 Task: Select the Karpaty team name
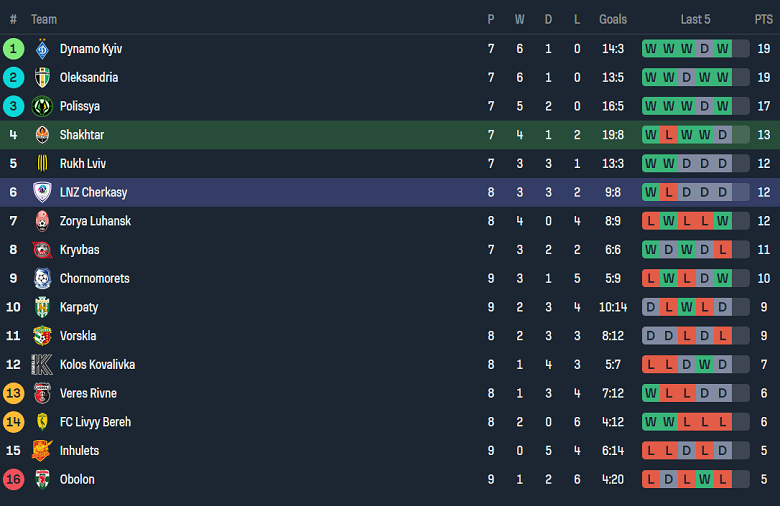[79, 307]
